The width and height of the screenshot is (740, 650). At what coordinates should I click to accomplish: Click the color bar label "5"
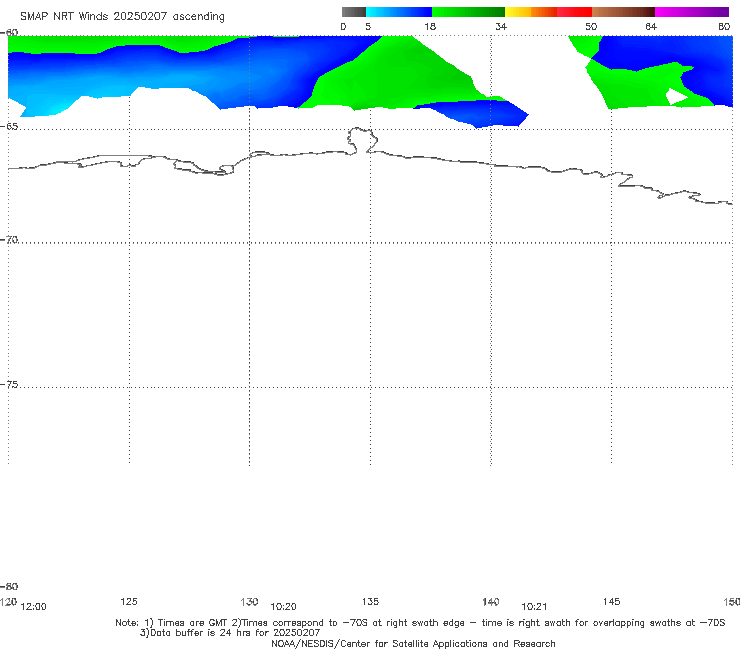368,26
